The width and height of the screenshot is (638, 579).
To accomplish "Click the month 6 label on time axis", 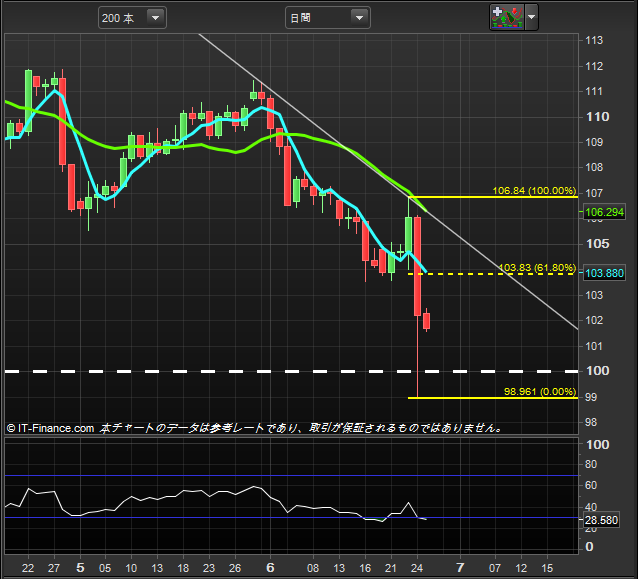I will point(270,568).
